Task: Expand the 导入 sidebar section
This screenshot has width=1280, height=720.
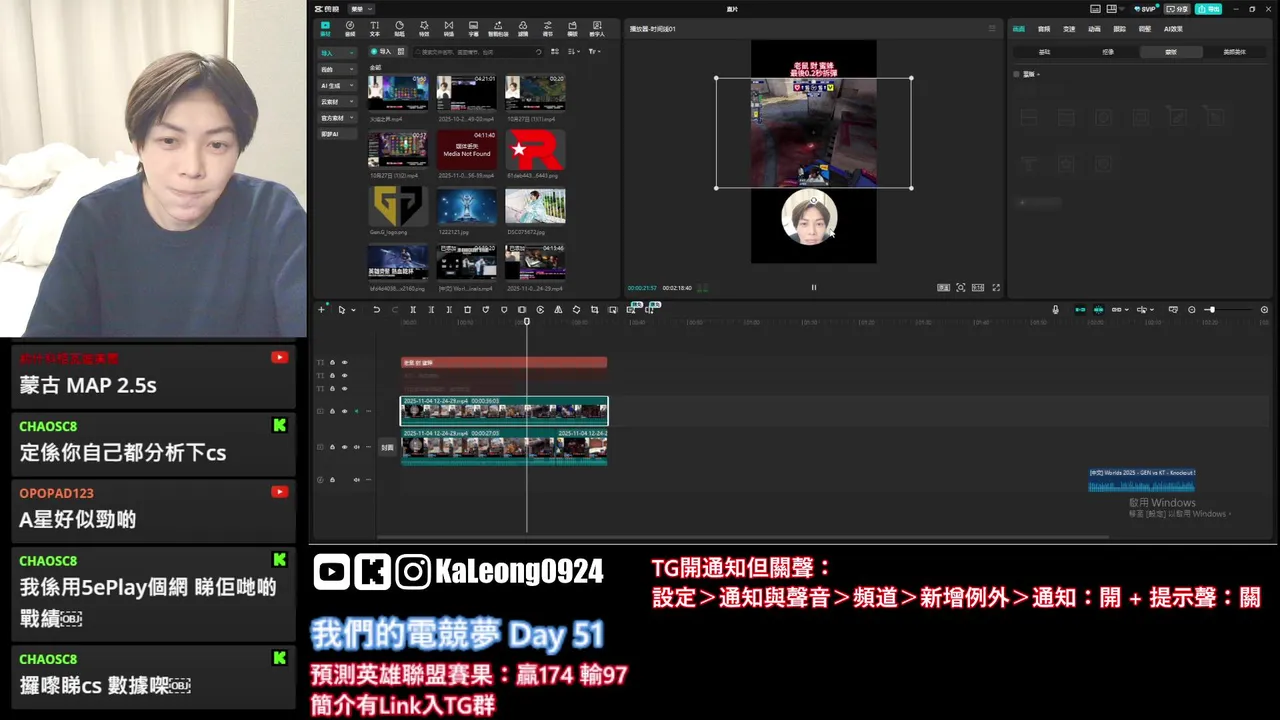Action: click(338, 53)
